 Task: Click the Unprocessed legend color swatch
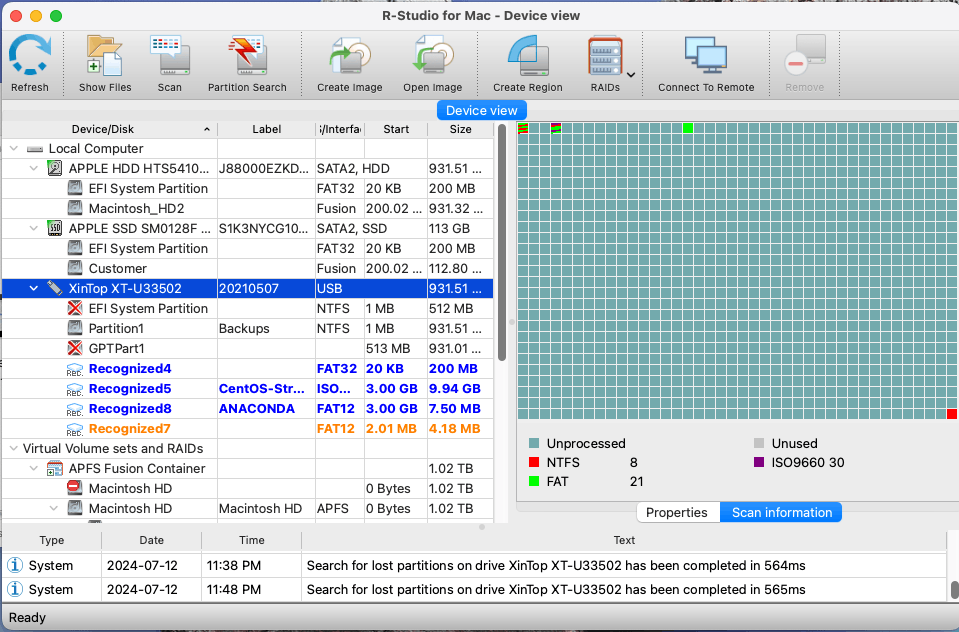click(x=534, y=443)
